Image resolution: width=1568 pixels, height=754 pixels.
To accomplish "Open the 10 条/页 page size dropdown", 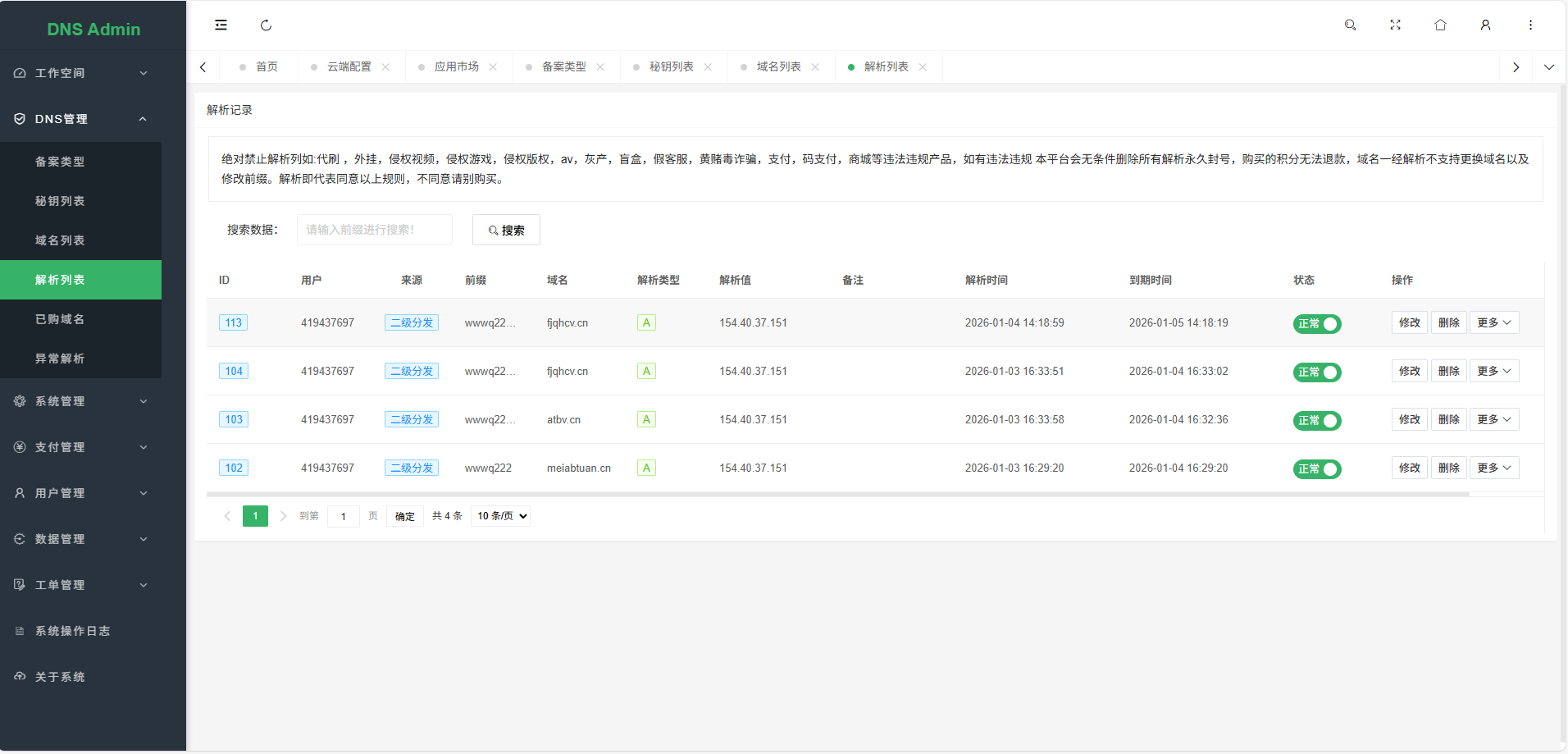I will (501, 516).
